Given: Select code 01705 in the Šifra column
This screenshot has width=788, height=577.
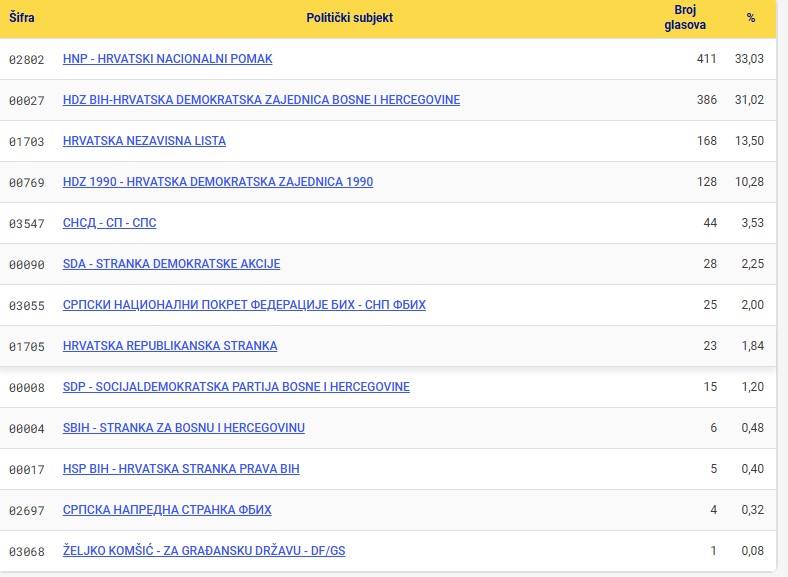Looking at the screenshot, I should coord(27,346).
